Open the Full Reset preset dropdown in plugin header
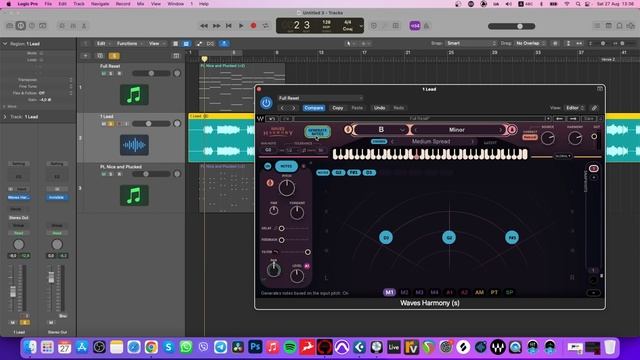The image size is (640, 360). coord(320,98)
